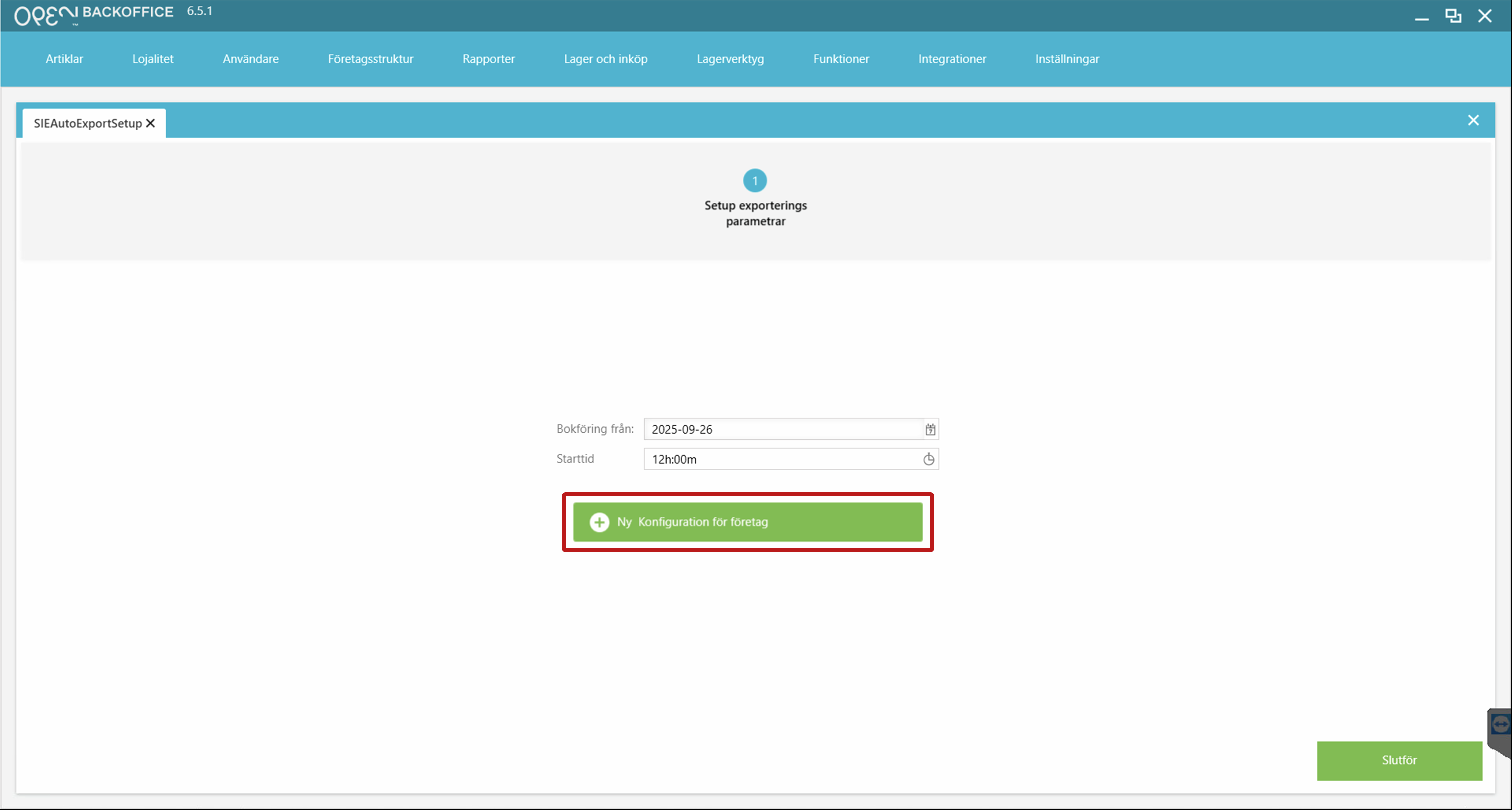Open the calendar picker for Bokföring från
1512x810 pixels.
[930, 429]
